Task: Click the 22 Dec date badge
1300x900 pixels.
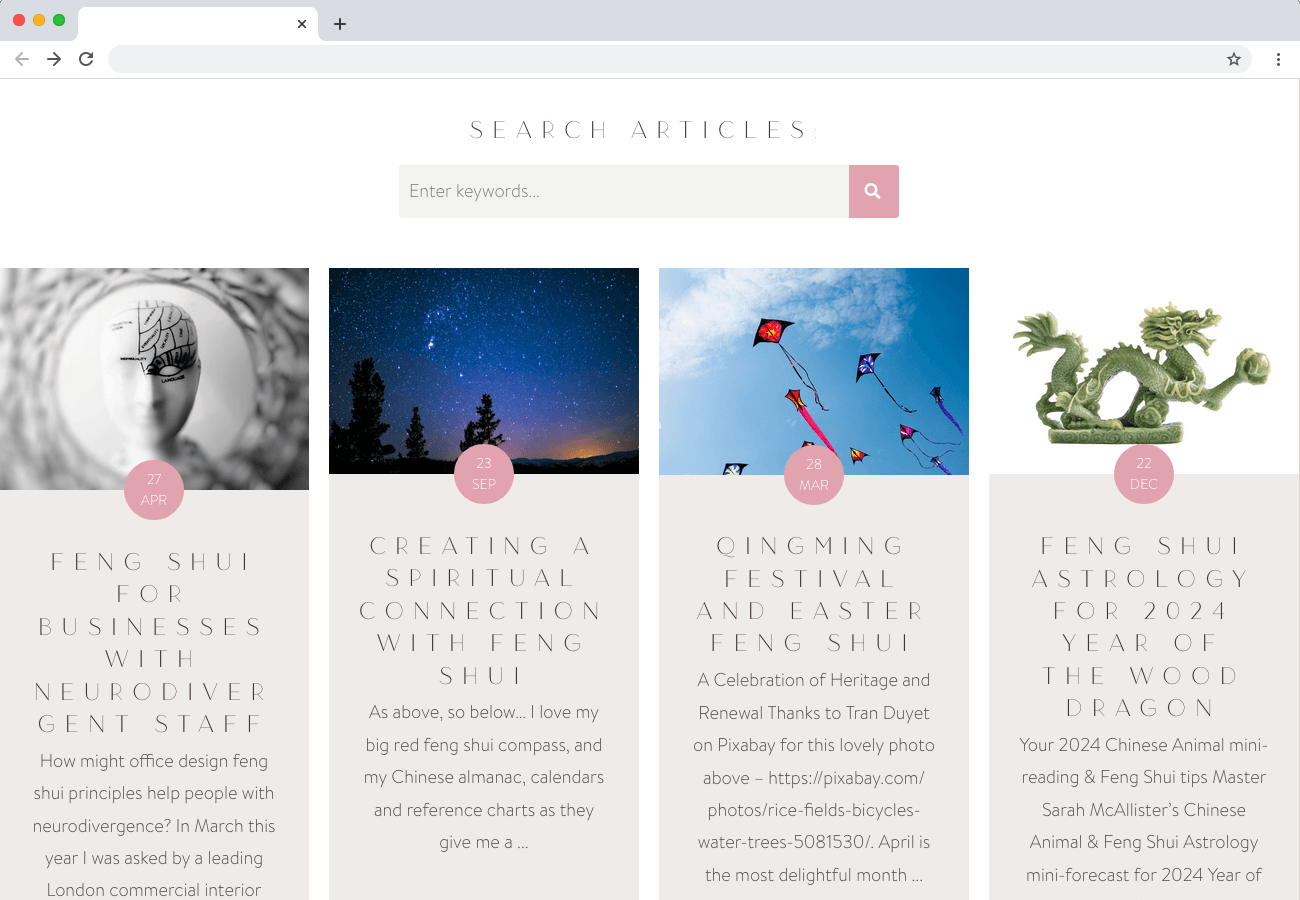Action: tap(1144, 474)
